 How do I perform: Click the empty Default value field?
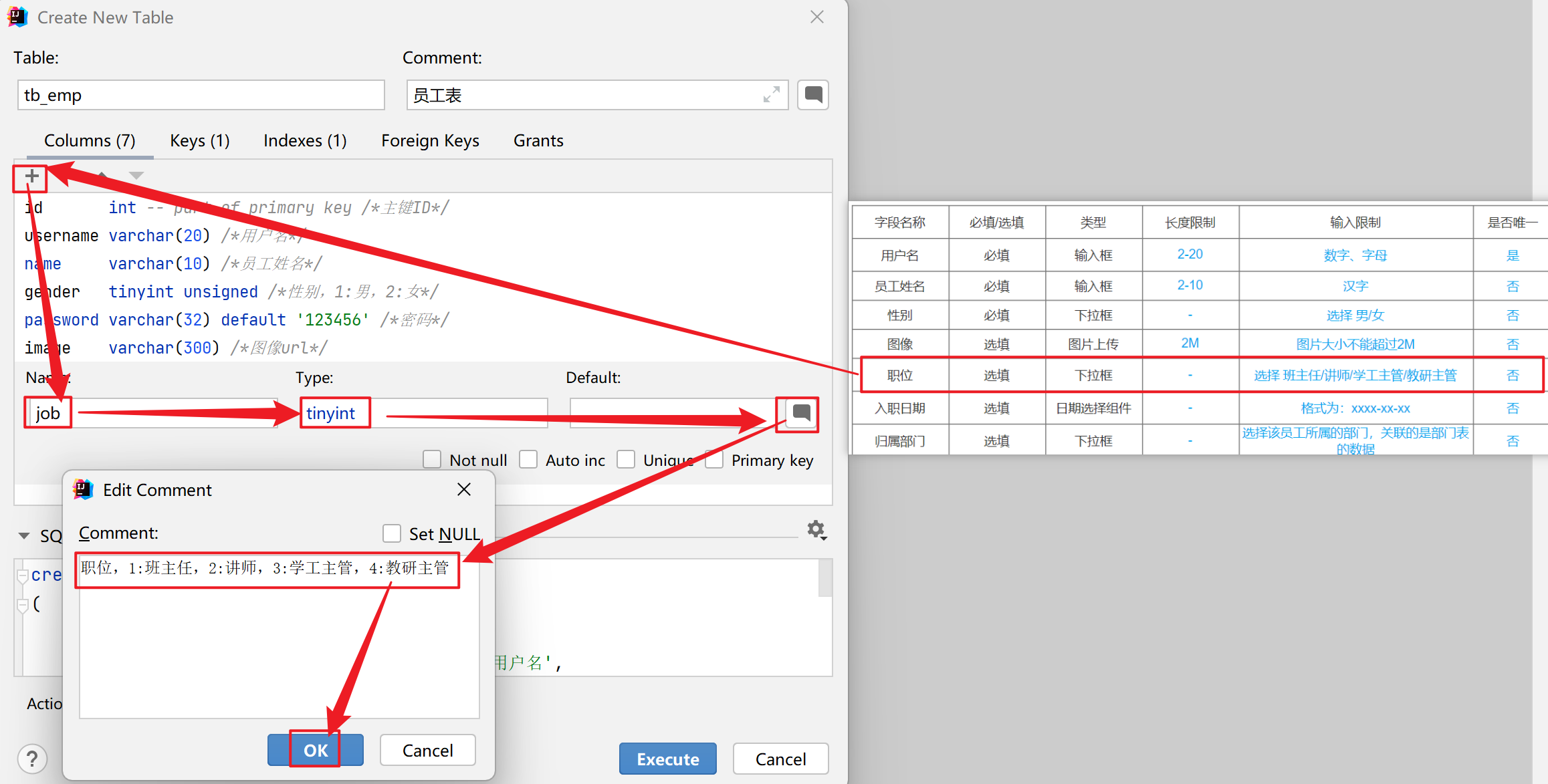click(x=675, y=413)
